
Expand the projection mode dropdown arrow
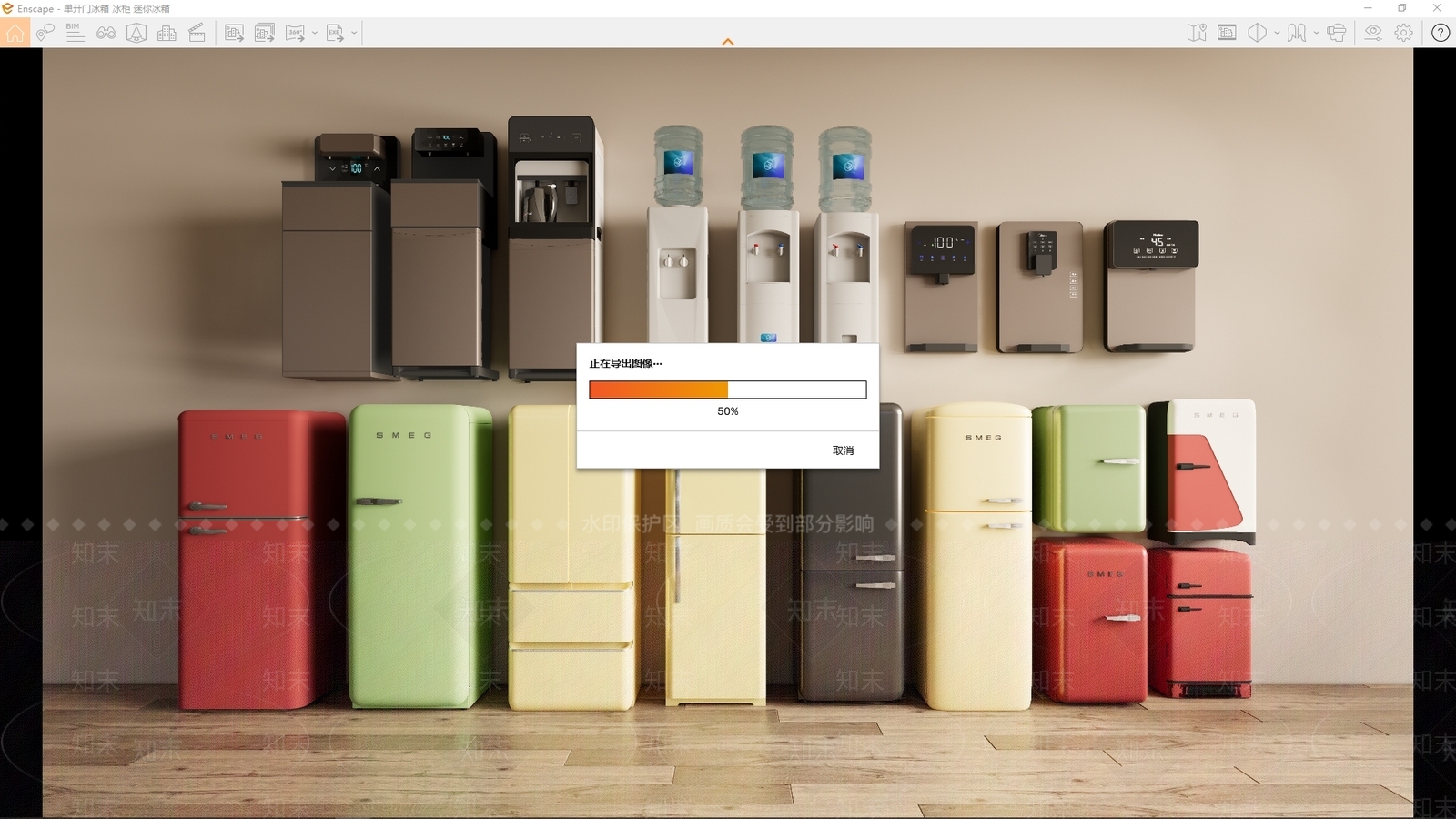(1277, 34)
